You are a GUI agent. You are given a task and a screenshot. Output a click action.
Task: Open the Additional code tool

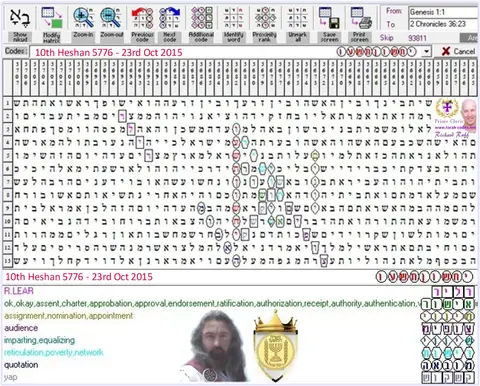point(201,24)
